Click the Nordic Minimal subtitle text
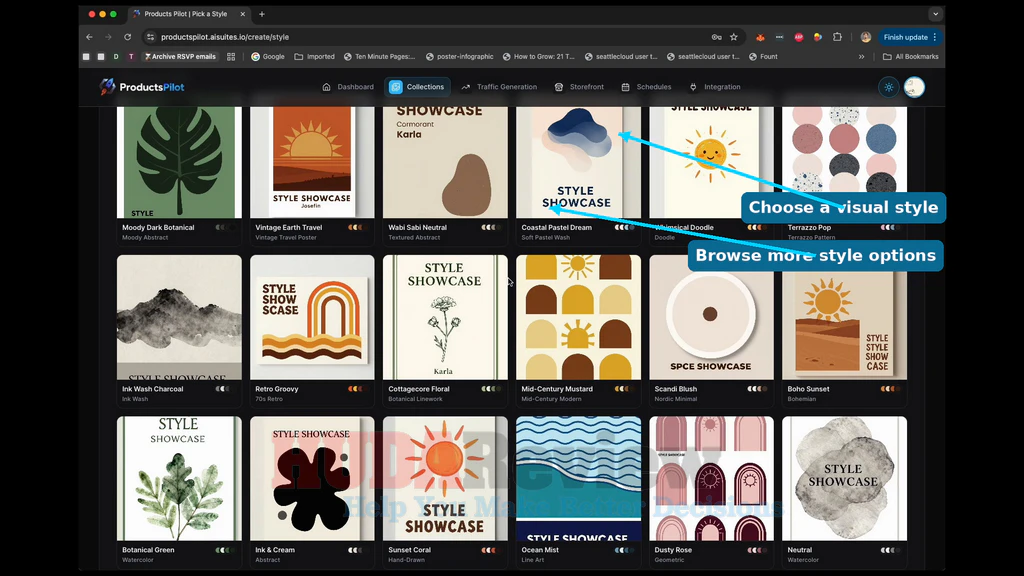1024x576 pixels. point(676,398)
